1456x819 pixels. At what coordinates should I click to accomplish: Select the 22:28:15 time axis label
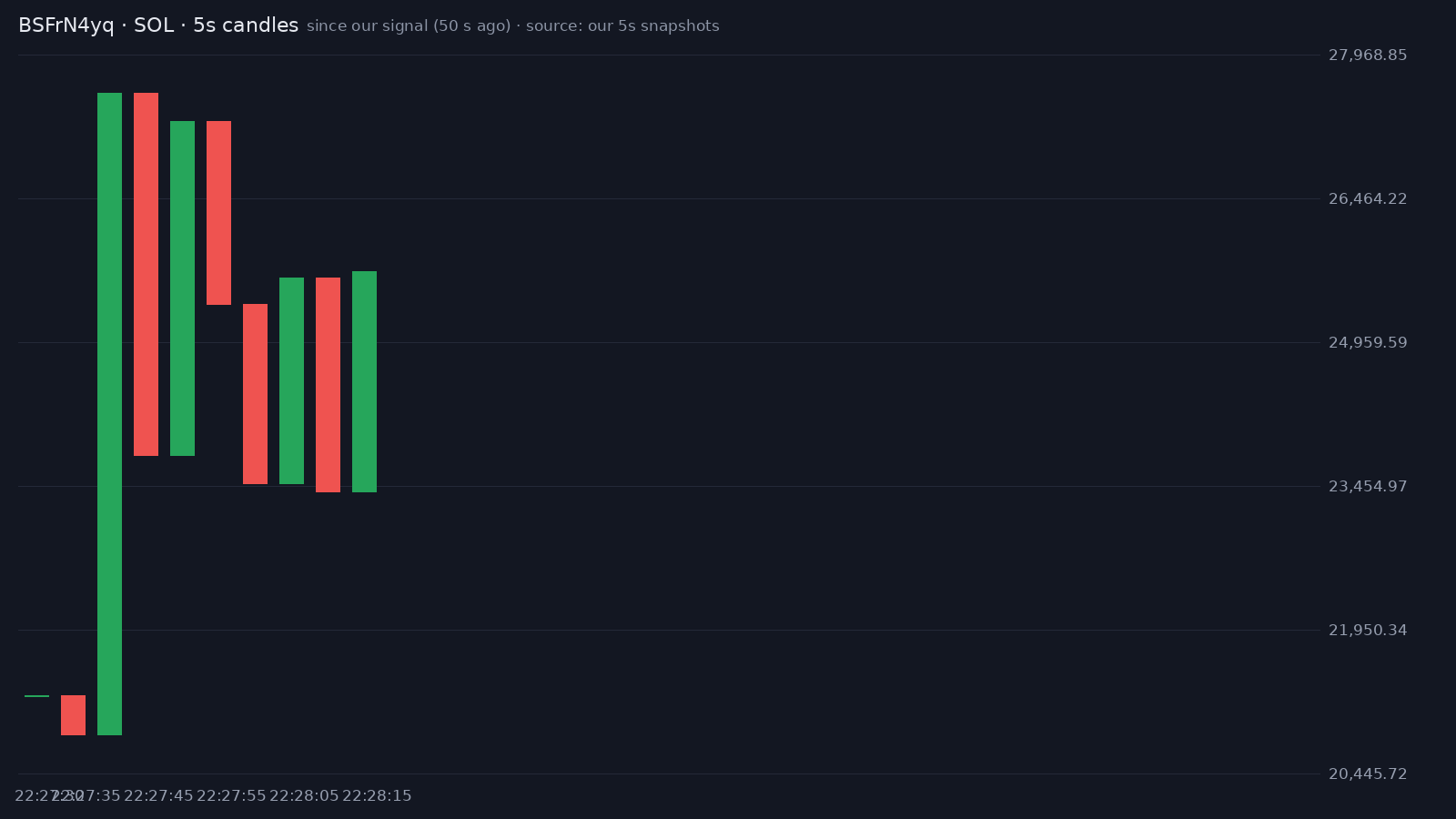click(377, 796)
